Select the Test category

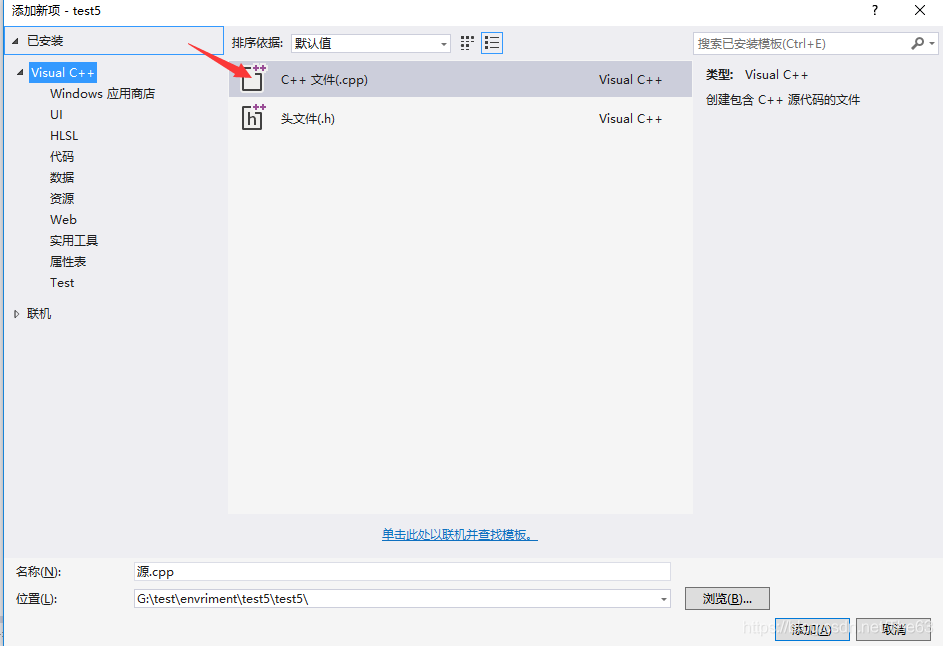point(62,283)
